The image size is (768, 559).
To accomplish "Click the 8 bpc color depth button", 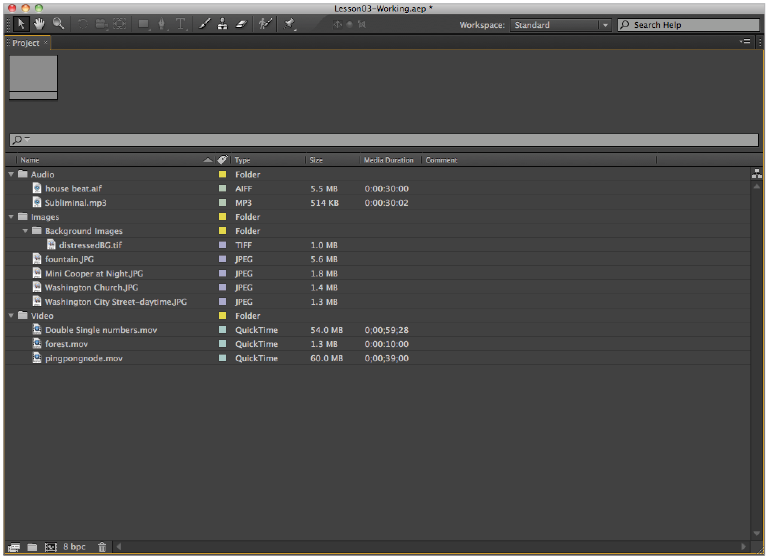I will coord(74,547).
